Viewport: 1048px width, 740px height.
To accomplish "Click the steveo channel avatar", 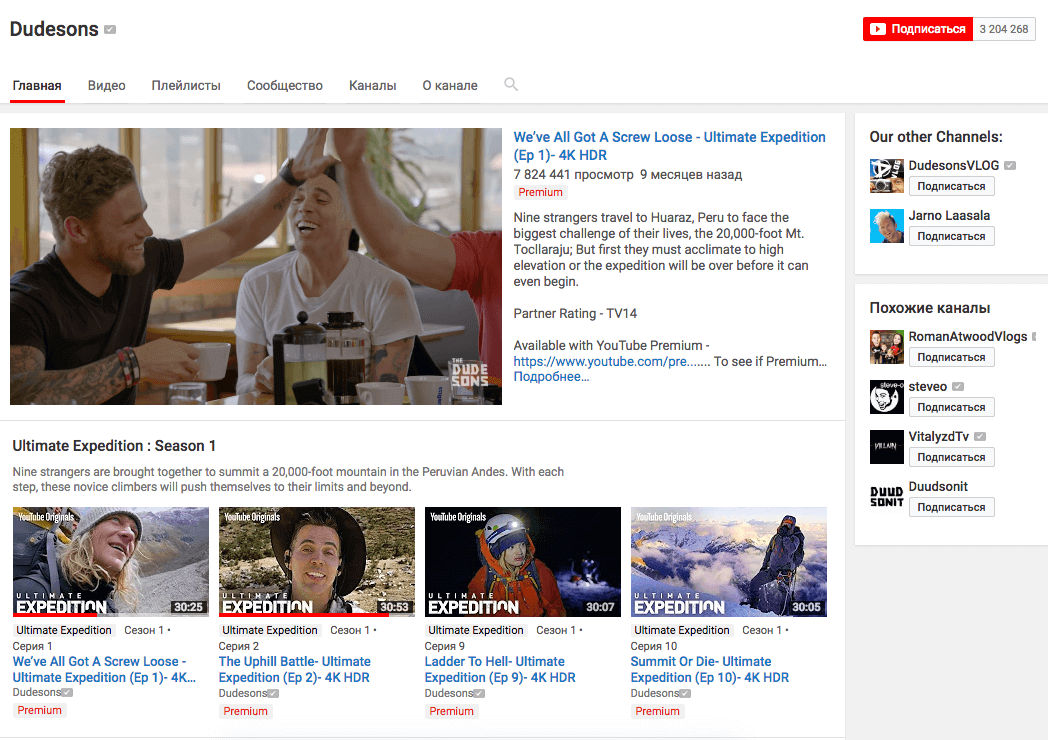I will coord(886,397).
